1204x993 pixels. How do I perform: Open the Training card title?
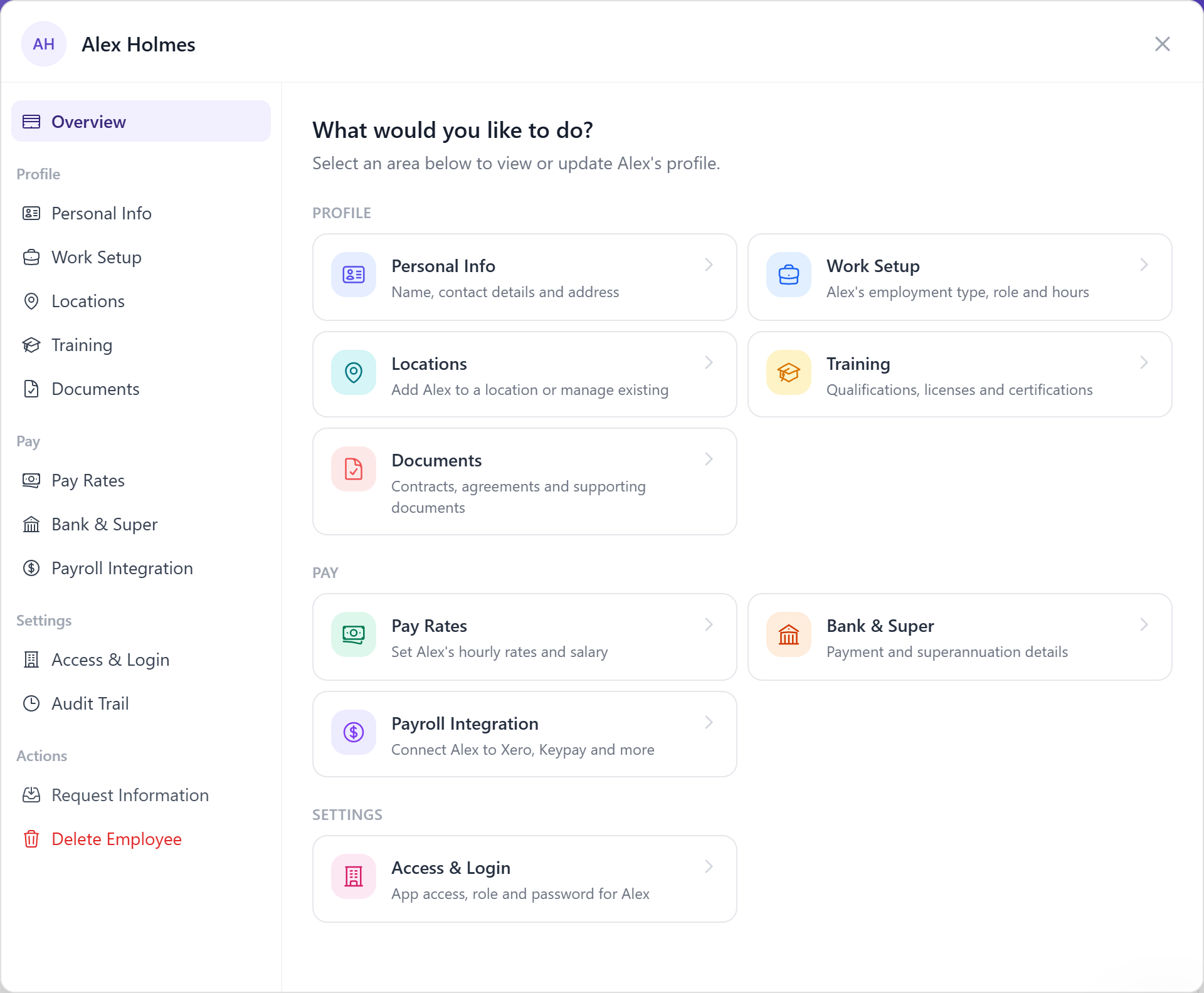coord(858,364)
